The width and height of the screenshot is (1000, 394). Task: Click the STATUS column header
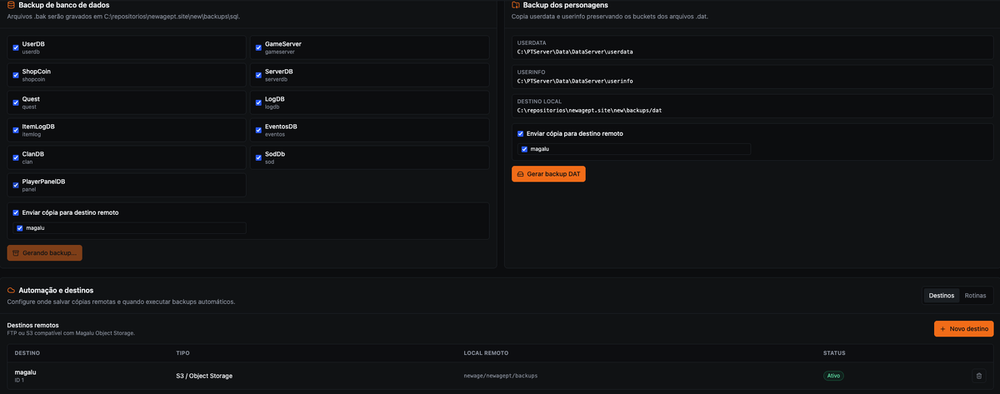834,353
